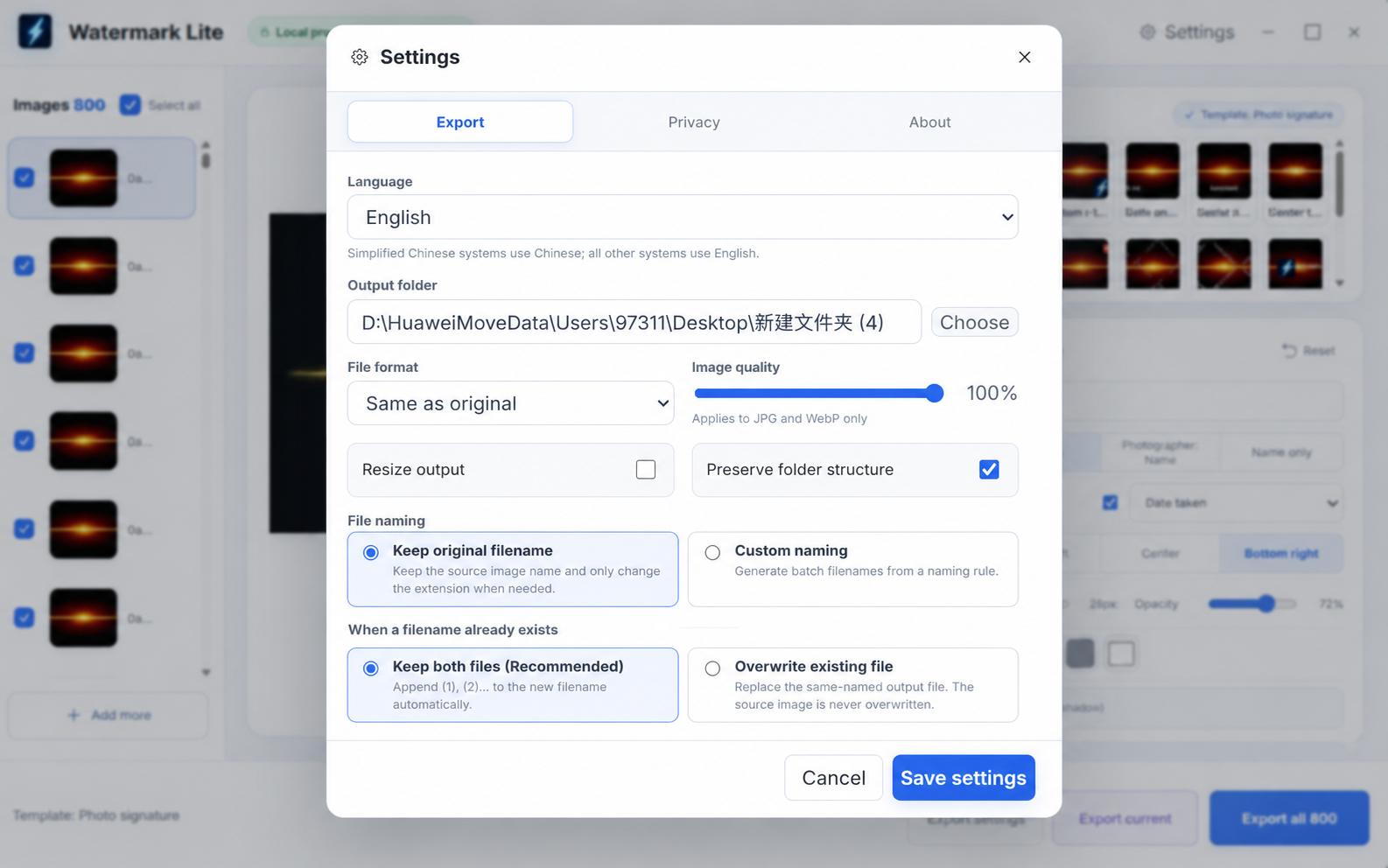The height and width of the screenshot is (868, 1388).
Task: Choose the Bottom right position option
Action: tap(1281, 554)
